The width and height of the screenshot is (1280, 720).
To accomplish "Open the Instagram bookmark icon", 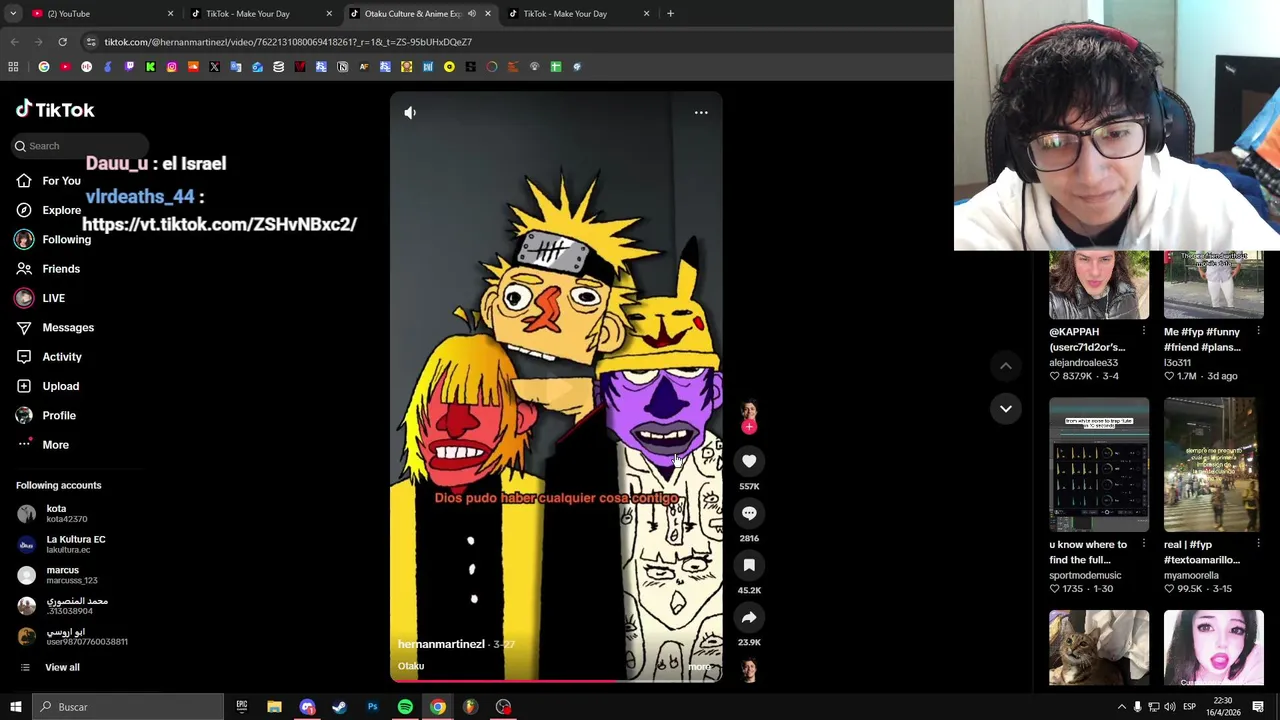I will (x=172, y=67).
